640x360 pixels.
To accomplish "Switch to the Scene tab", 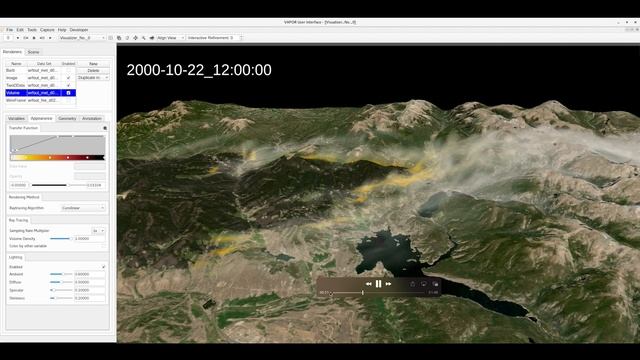I will coord(33,52).
